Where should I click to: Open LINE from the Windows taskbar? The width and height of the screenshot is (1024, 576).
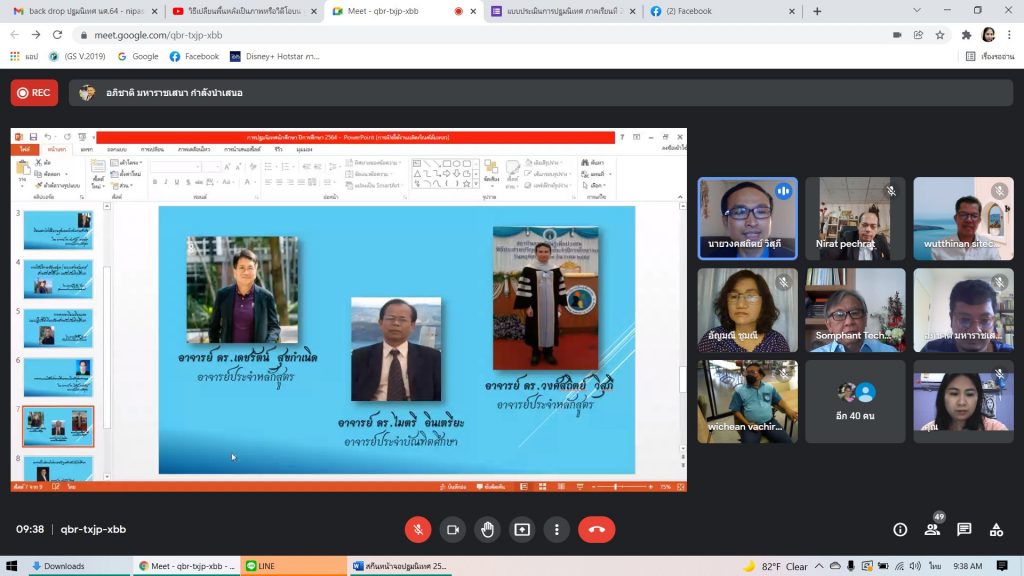(292, 566)
